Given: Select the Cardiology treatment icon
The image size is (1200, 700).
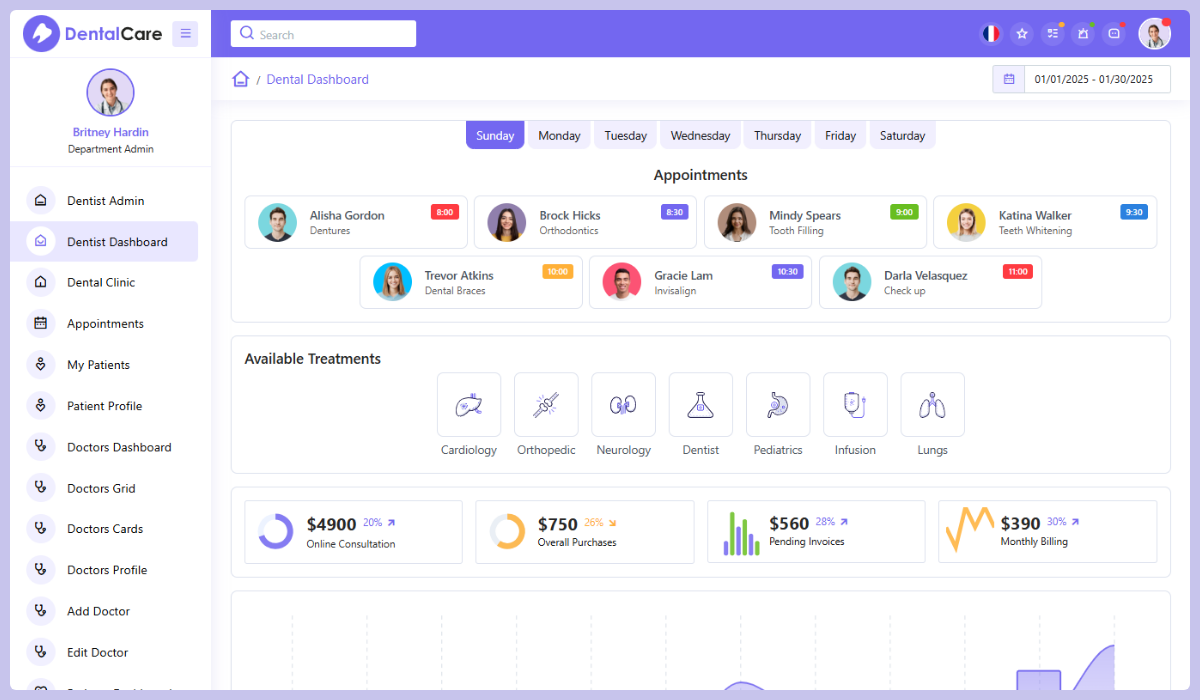Looking at the screenshot, I should pos(469,404).
